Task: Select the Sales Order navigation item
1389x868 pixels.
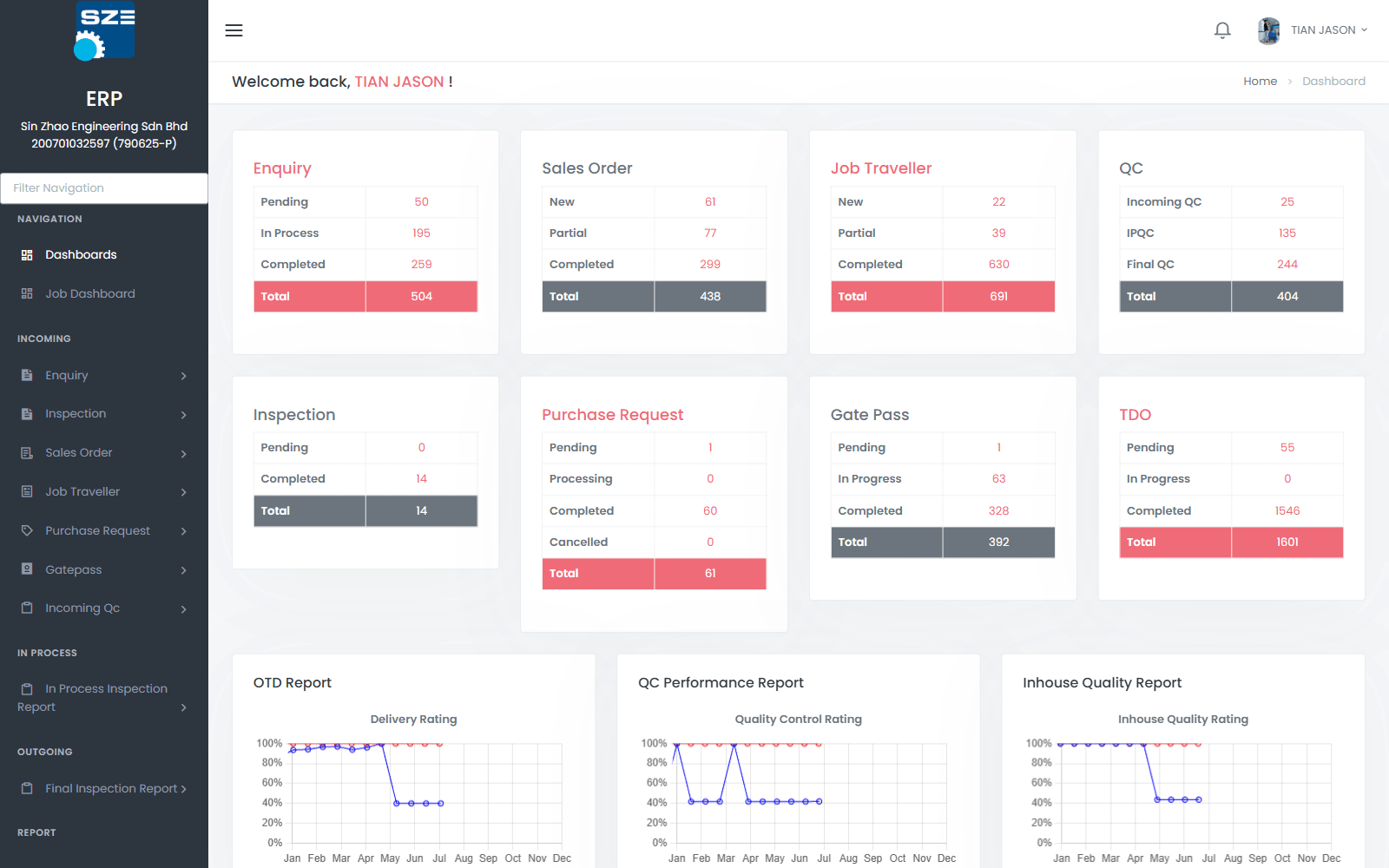Action: 104,453
